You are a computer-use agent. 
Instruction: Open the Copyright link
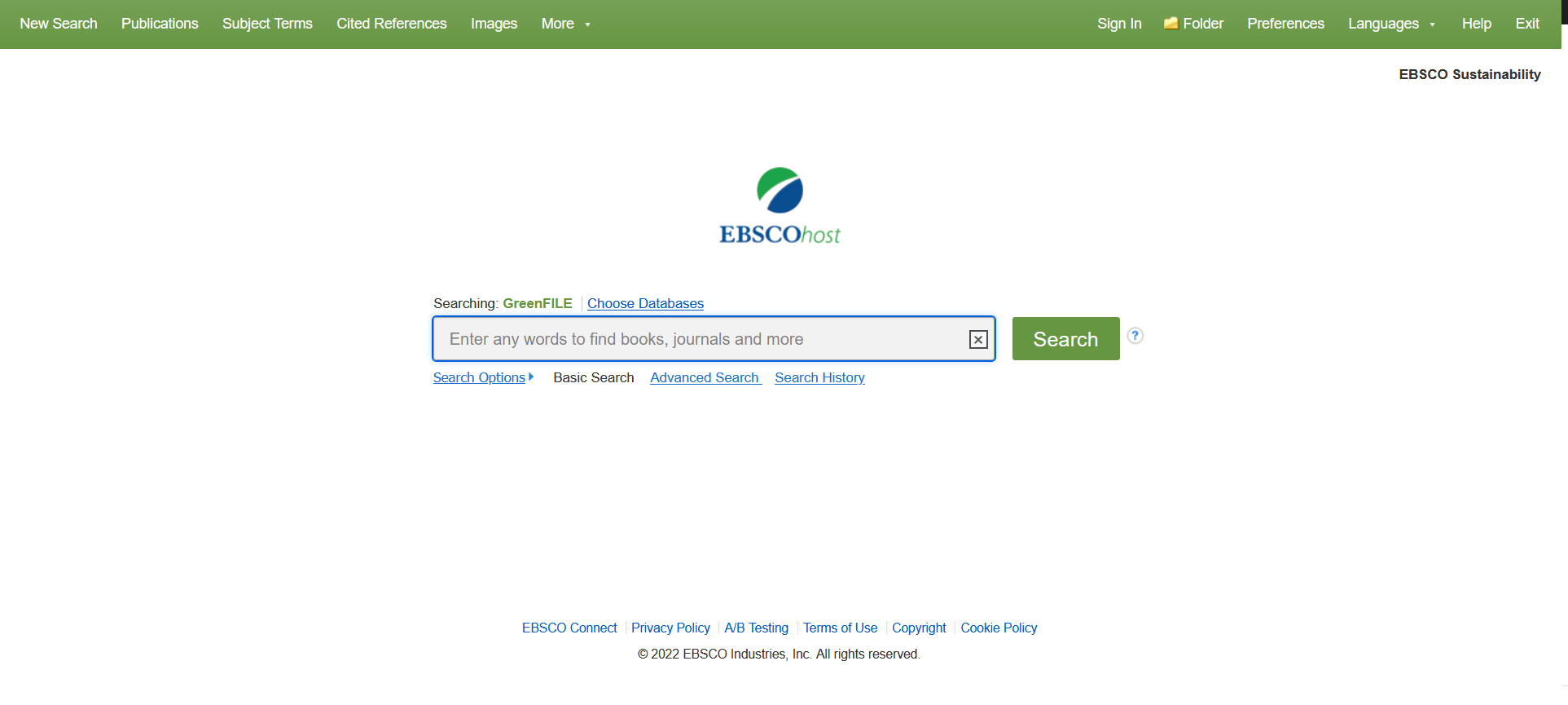(919, 628)
